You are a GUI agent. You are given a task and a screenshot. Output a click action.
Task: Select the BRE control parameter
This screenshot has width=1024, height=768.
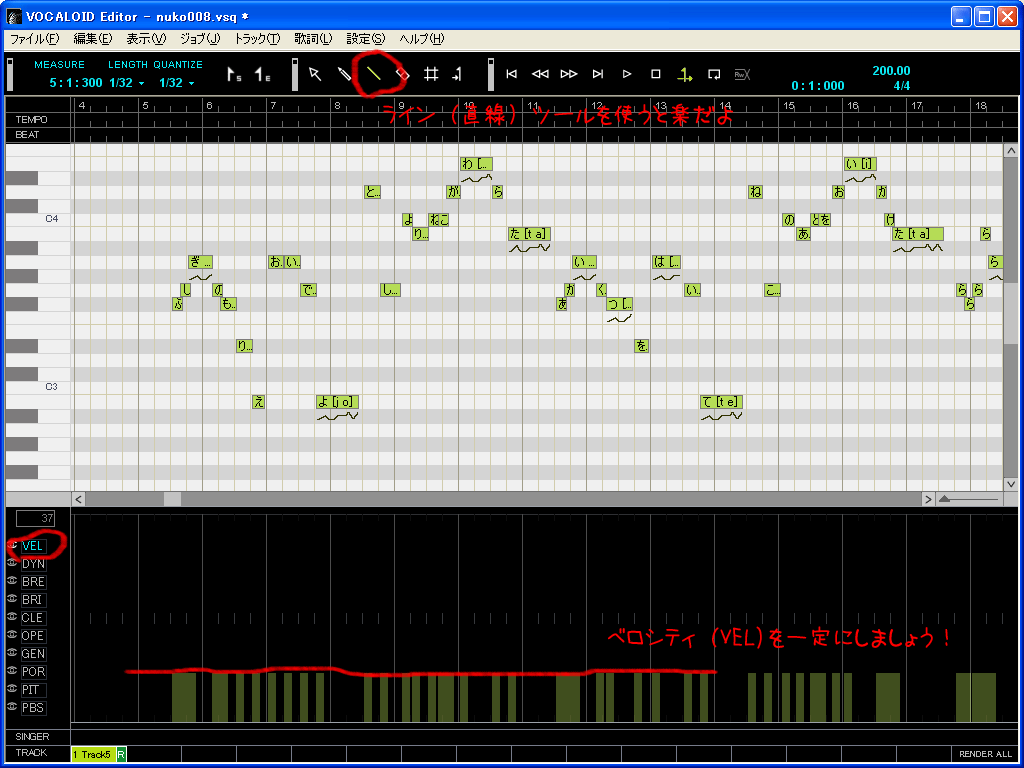pyautogui.click(x=33, y=582)
